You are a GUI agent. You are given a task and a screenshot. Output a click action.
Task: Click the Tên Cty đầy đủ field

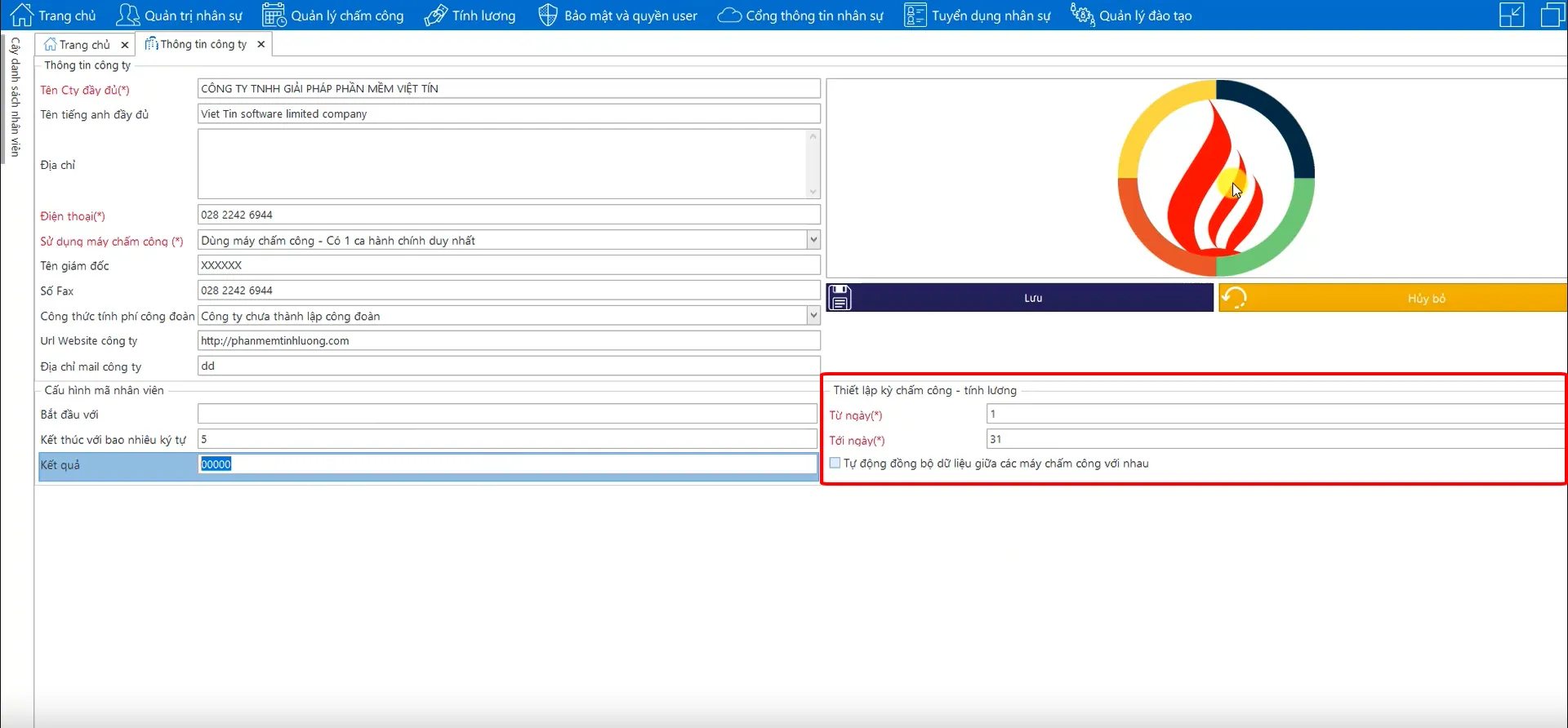(509, 88)
